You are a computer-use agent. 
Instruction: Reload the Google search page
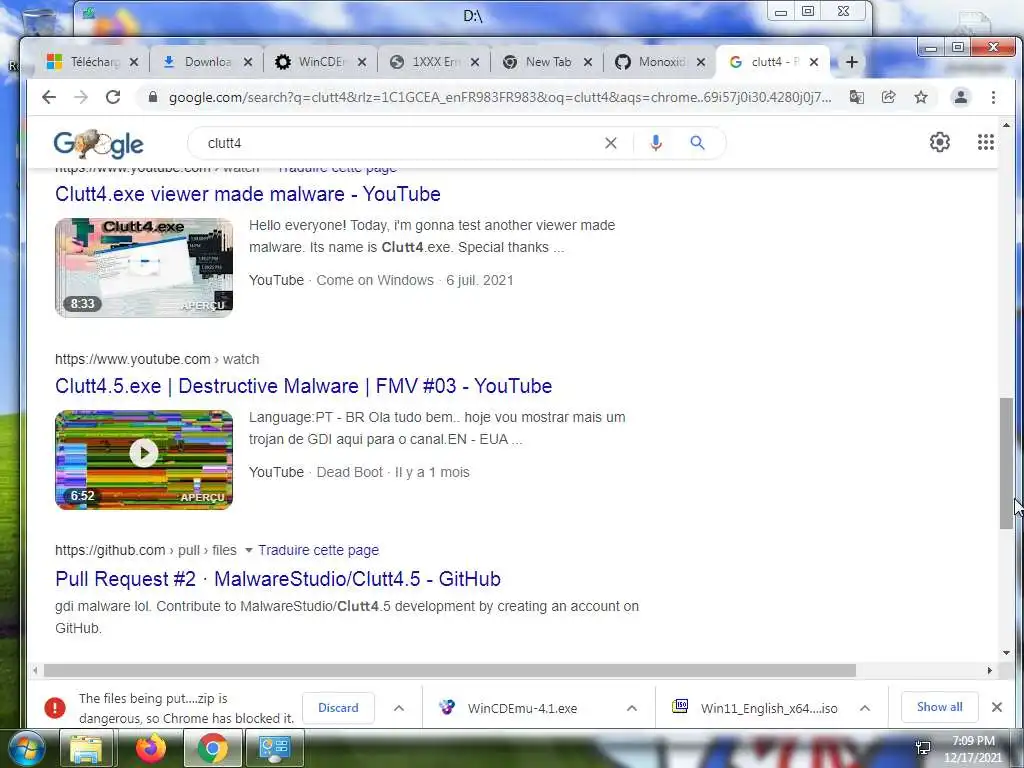pyautogui.click(x=113, y=97)
